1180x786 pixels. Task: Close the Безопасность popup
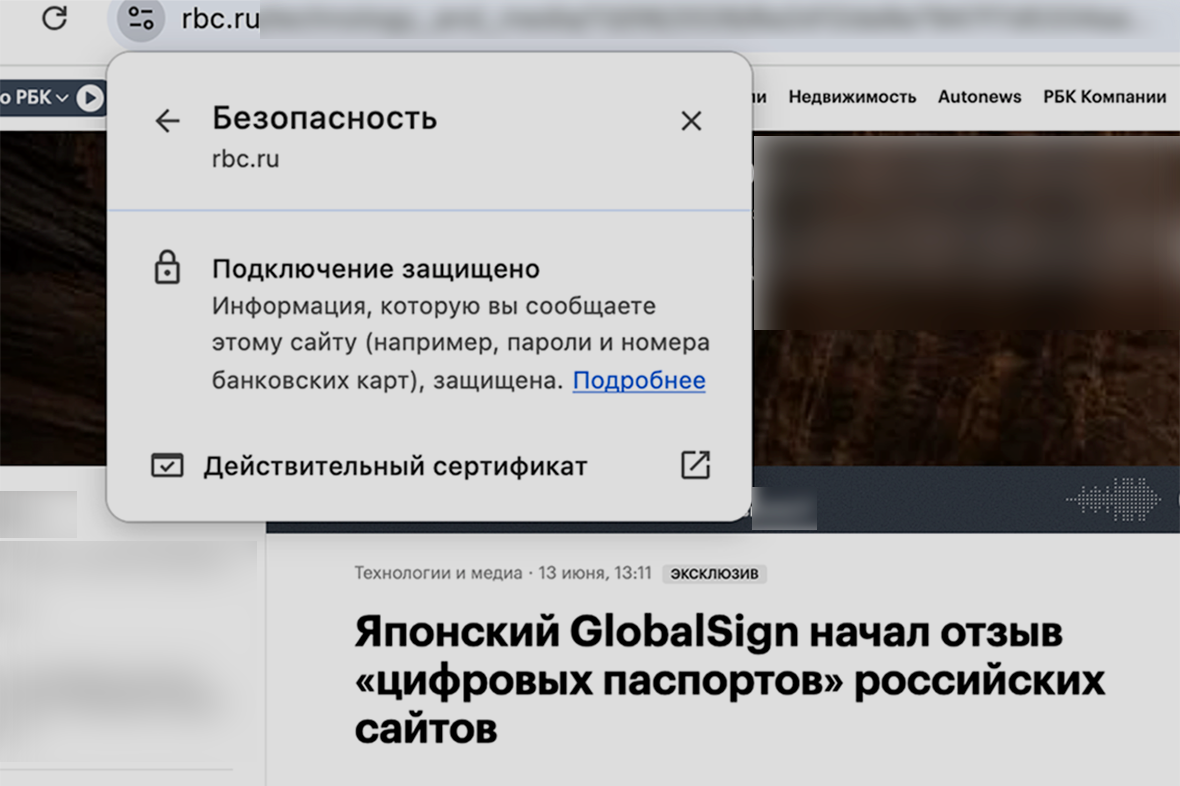click(x=691, y=120)
